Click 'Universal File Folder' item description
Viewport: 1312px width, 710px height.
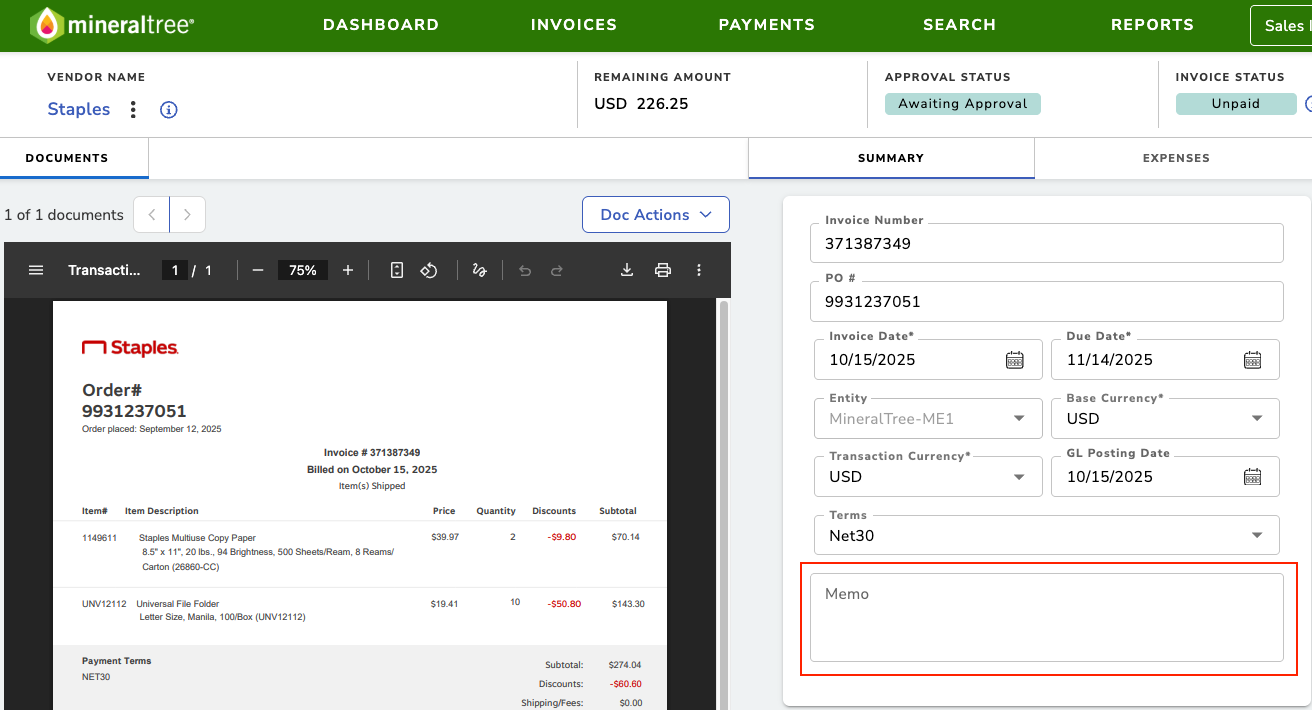tap(177, 604)
